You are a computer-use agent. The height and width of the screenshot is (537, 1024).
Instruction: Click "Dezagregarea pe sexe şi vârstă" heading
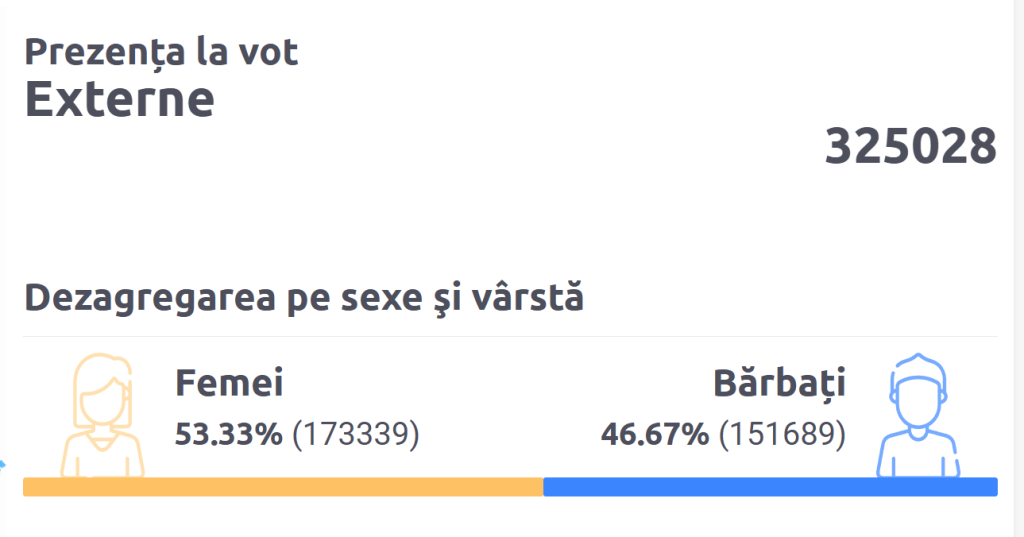(x=304, y=297)
